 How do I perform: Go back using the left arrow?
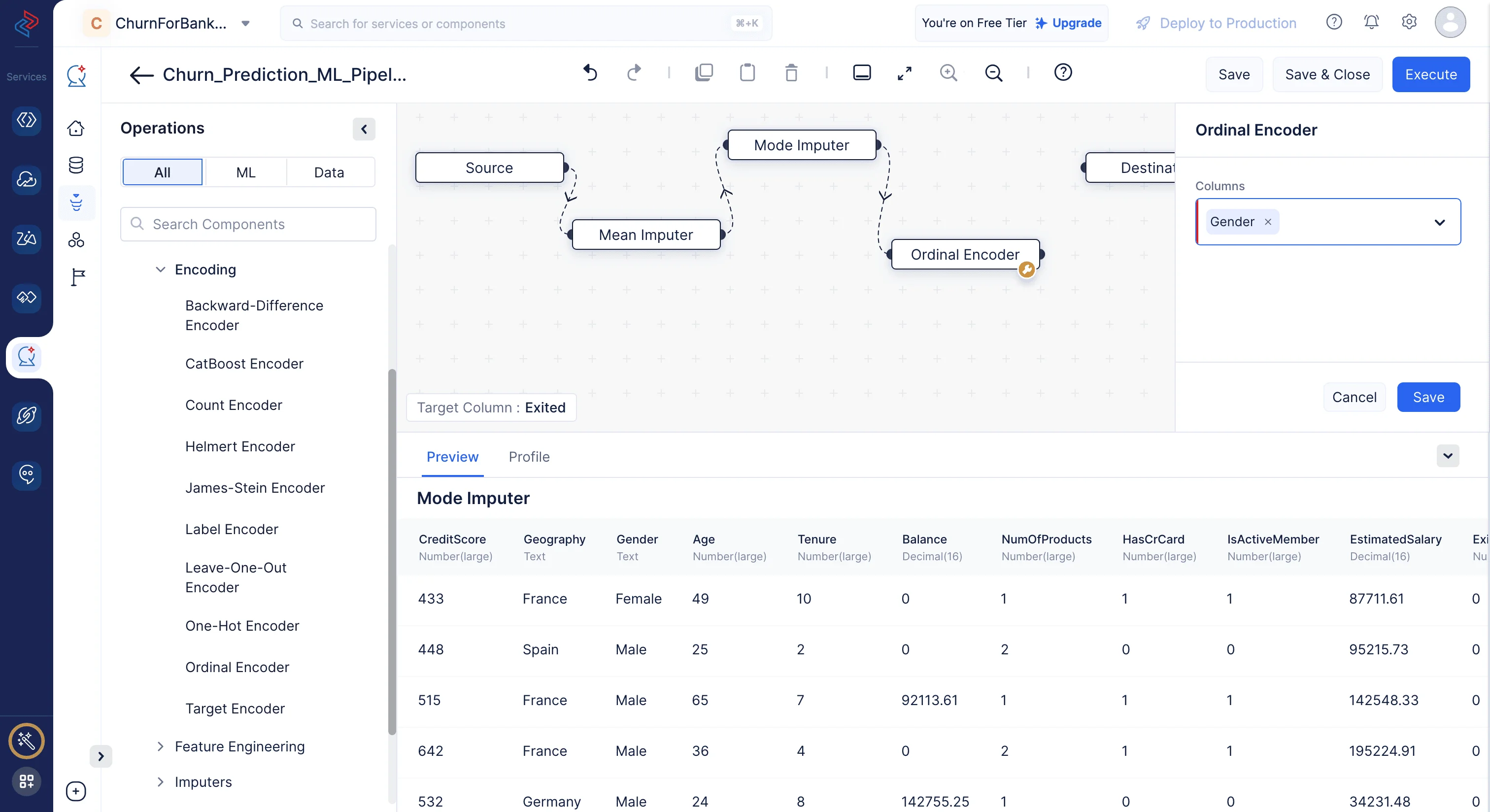point(141,74)
